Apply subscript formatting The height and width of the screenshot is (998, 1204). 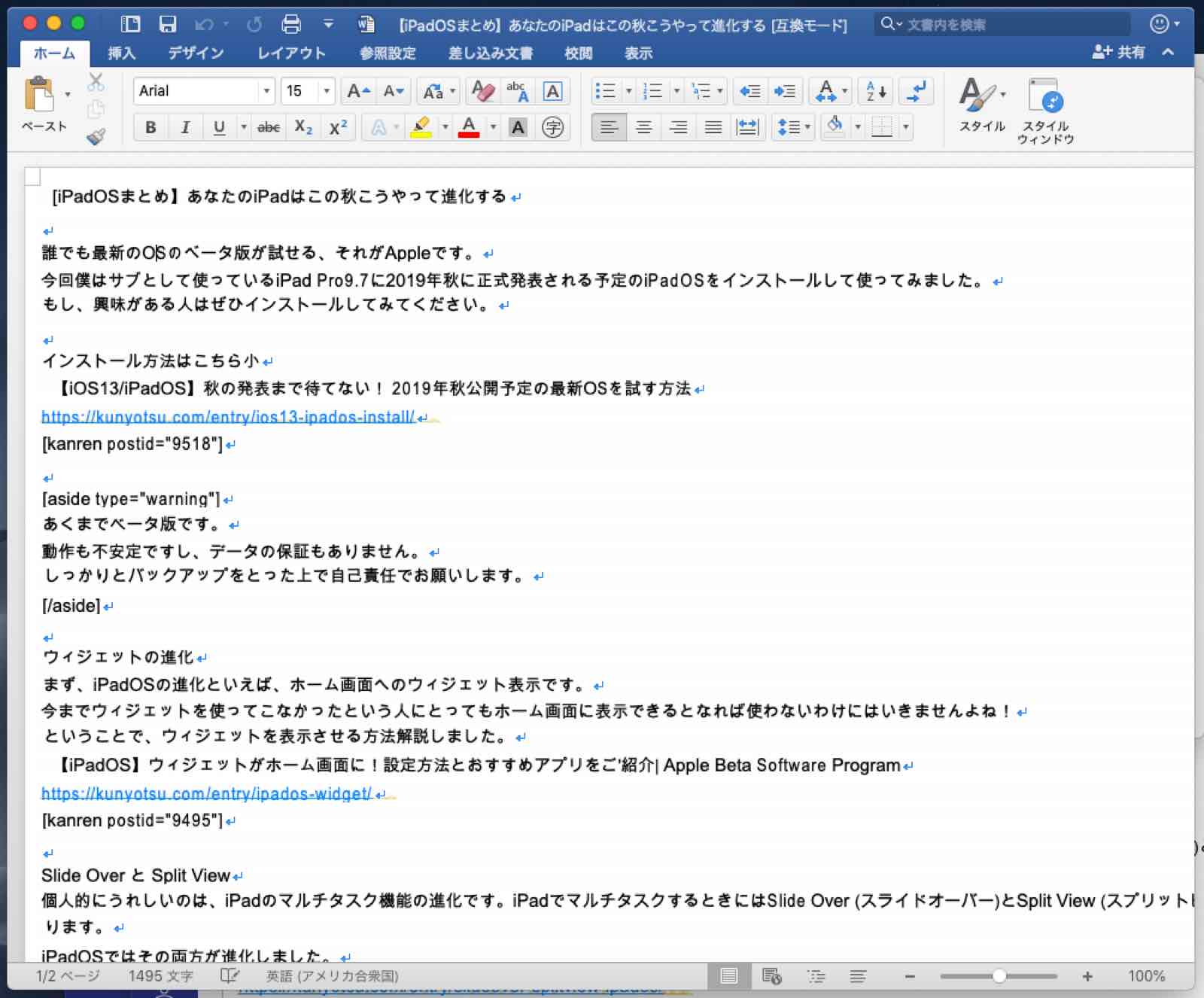click(x=303, y=128)
